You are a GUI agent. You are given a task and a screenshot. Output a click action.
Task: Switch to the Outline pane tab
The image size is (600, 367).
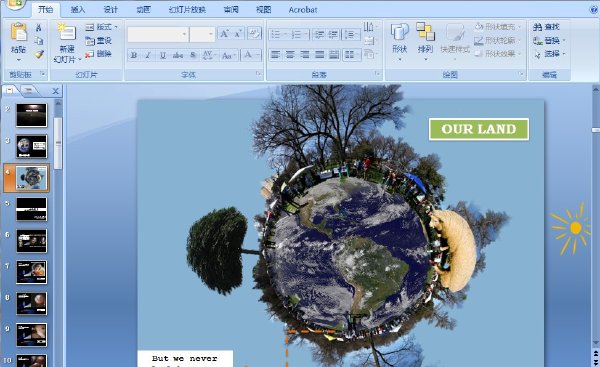coord(29,91)
